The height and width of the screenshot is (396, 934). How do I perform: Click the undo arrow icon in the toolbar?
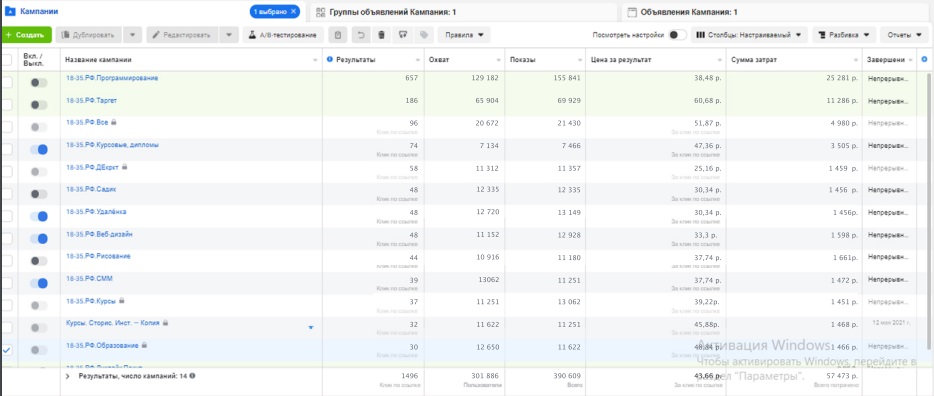(x=360, y=35)
